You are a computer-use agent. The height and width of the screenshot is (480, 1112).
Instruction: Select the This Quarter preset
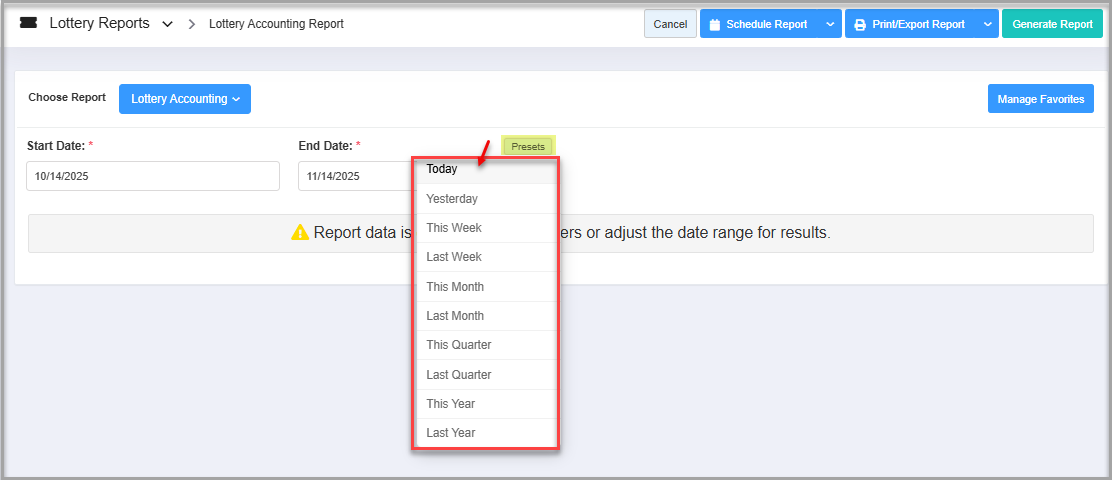[x=486, y=345]
